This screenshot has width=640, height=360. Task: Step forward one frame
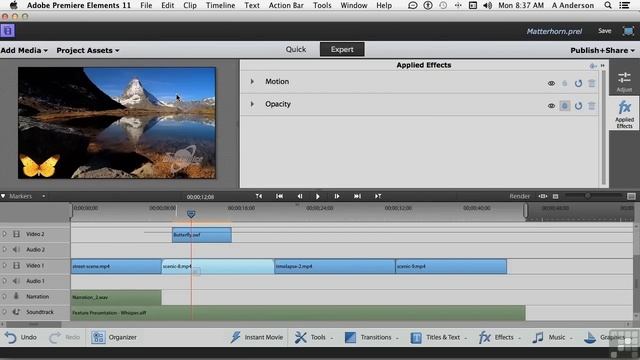coord(337,196)
